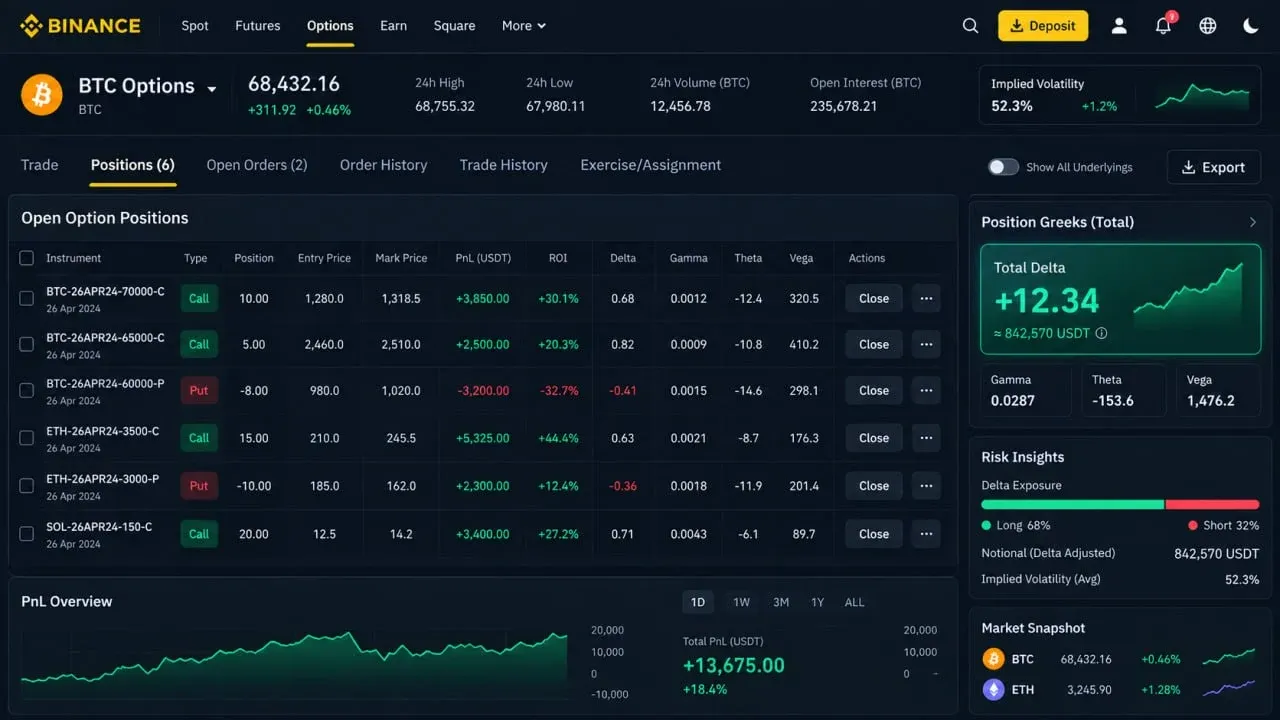Image resolution: width=1280 pixels, height=720 pixels.
Task: Click the Total Delta card
Action: [x=1120, y=299]
